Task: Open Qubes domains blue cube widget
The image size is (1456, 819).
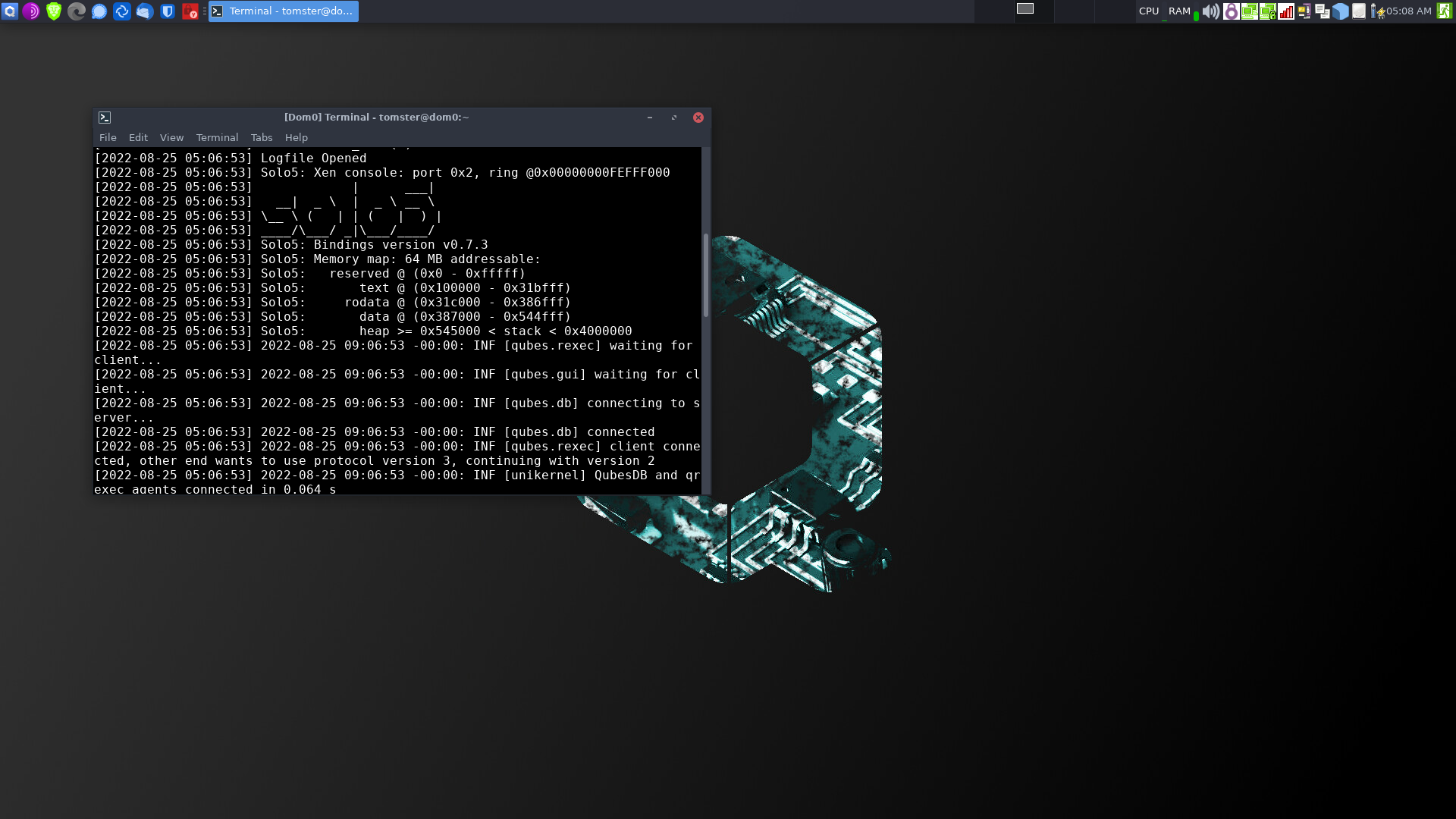Action: (x=1341, y=11)
